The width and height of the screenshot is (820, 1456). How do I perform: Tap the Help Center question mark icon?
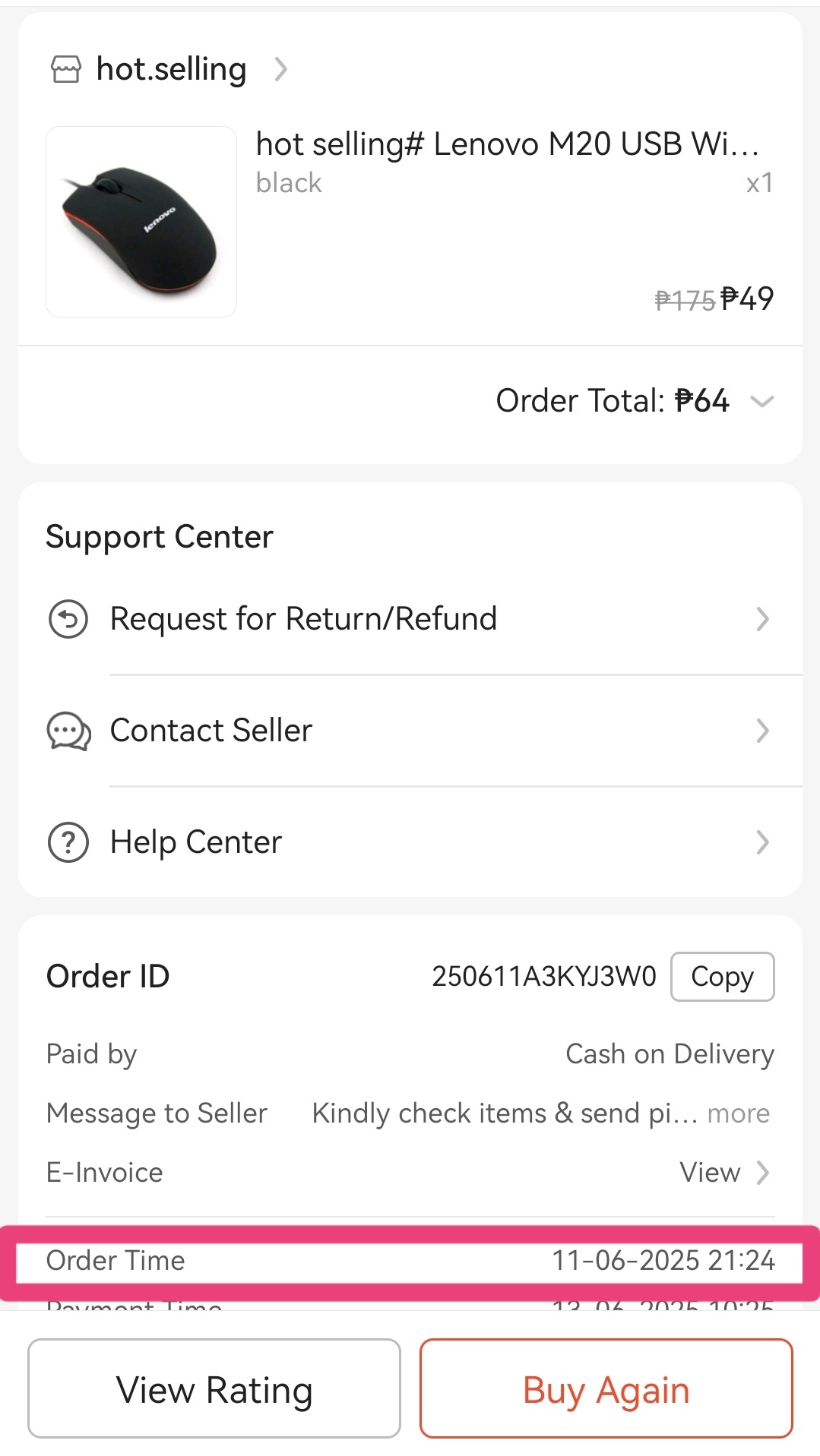(x=68, y=842)
